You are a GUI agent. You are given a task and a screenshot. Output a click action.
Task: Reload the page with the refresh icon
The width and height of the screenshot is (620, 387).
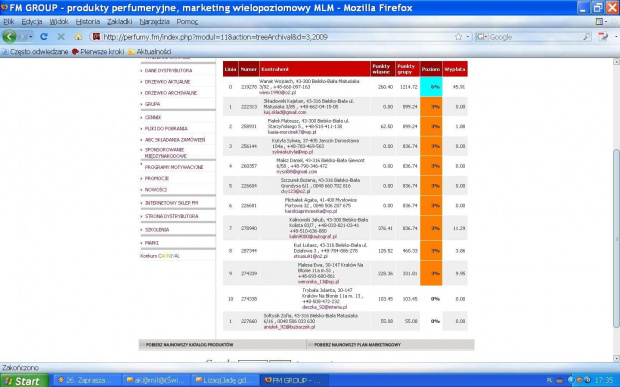pos(44,37)
